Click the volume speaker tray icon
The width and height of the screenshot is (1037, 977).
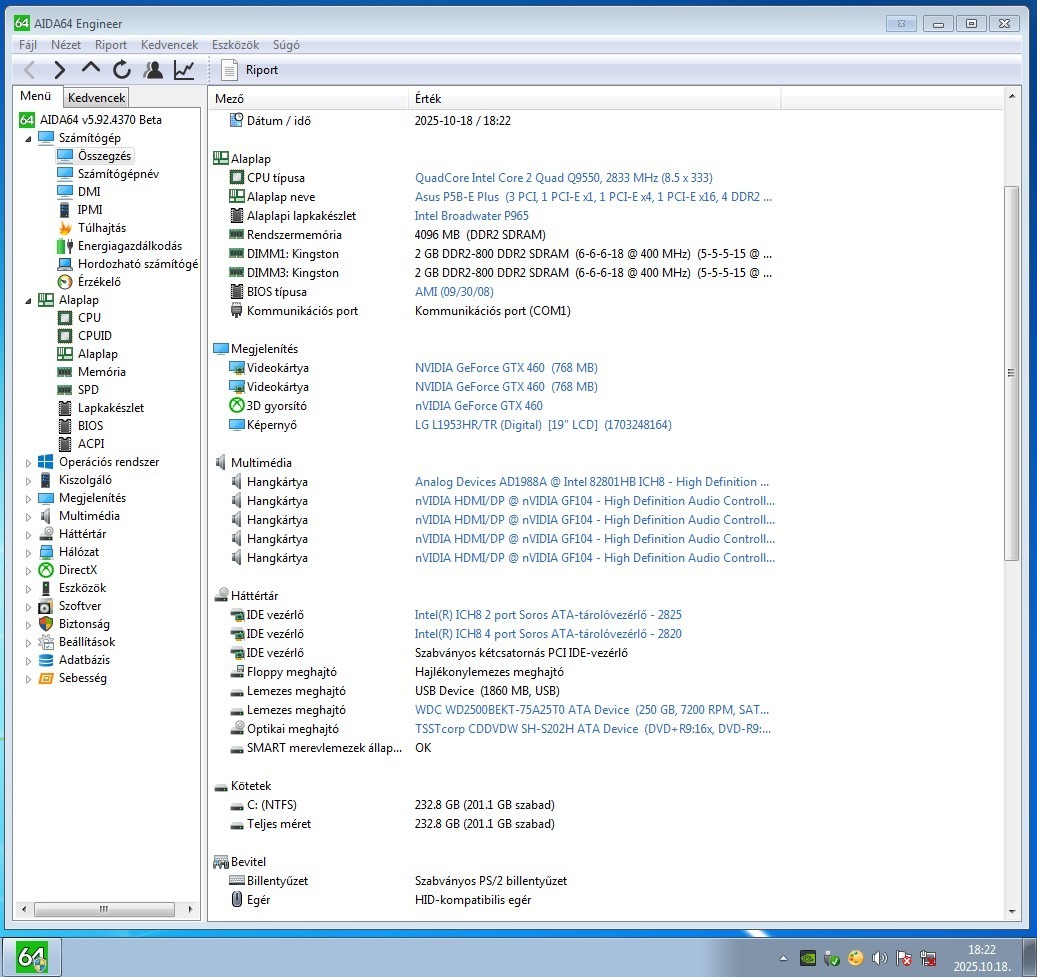880,958
